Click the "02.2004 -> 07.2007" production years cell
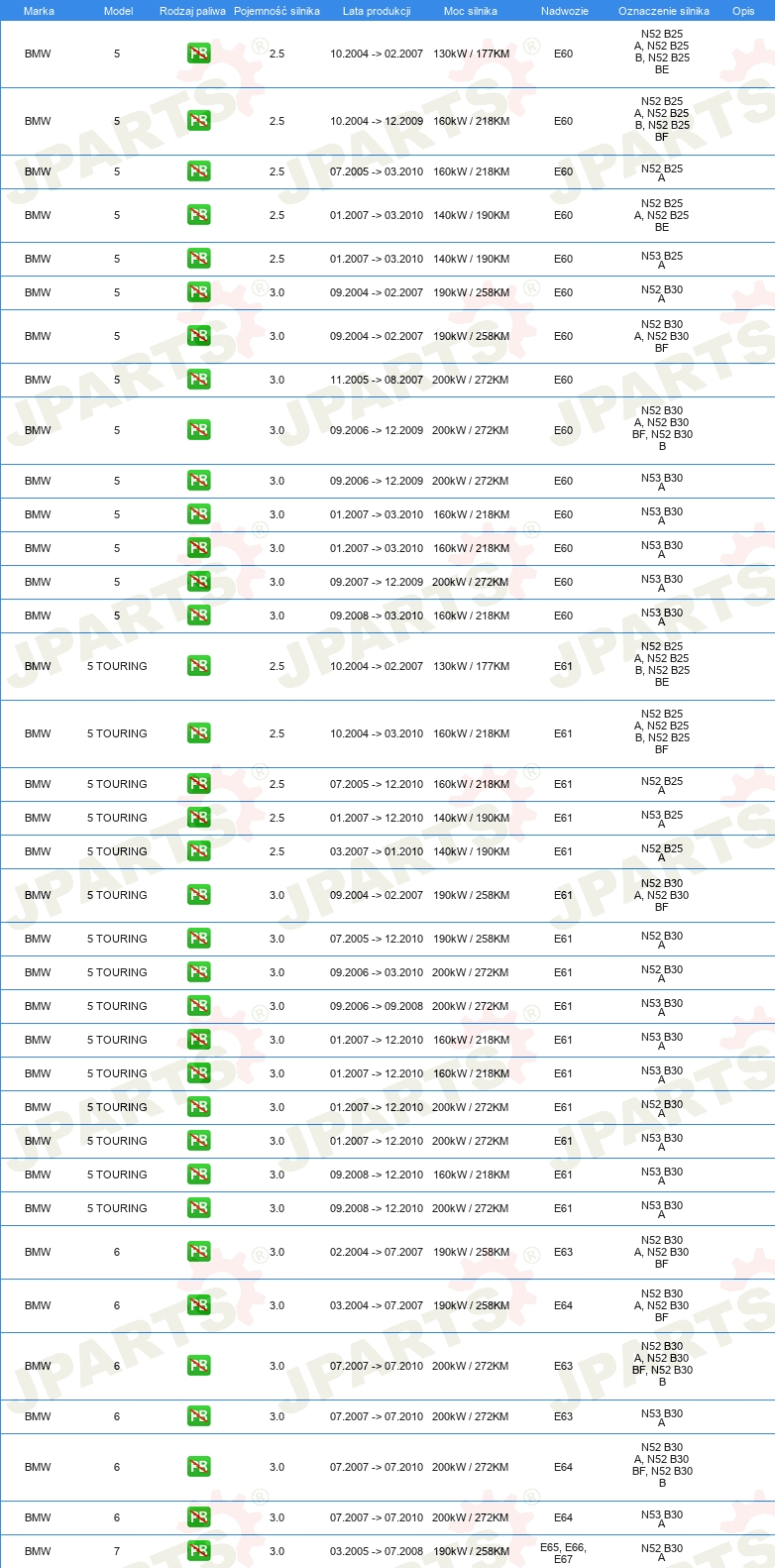The height and width of the screenshot is (1568, 775). pyautogui.click(x=377, y=1252)
